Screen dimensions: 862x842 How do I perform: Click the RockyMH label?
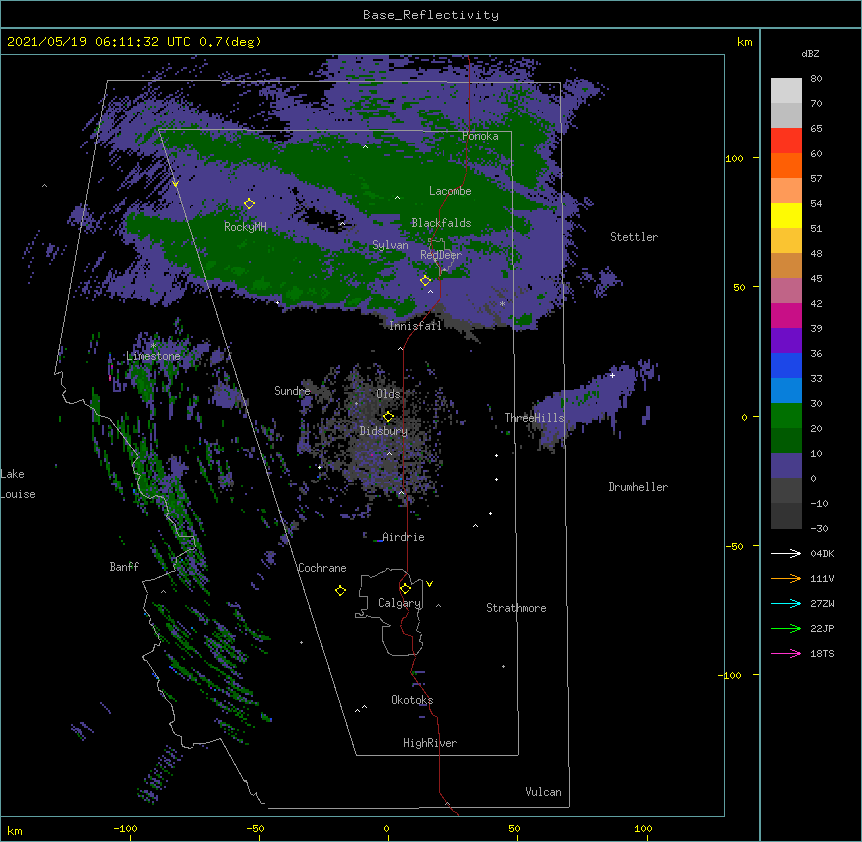coord(245,227)
